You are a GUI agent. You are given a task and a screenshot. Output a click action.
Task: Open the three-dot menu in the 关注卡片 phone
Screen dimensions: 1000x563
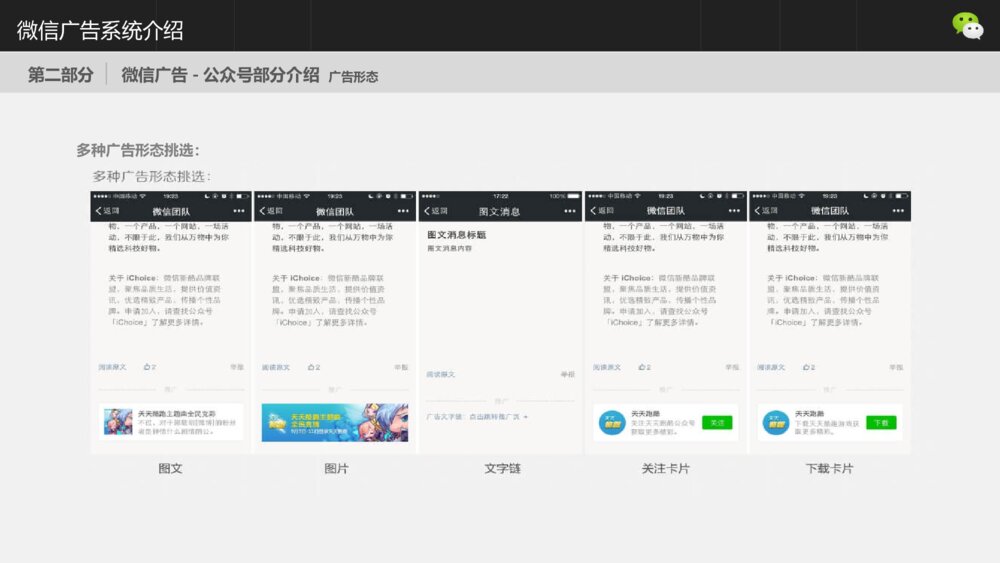[734, 210]
